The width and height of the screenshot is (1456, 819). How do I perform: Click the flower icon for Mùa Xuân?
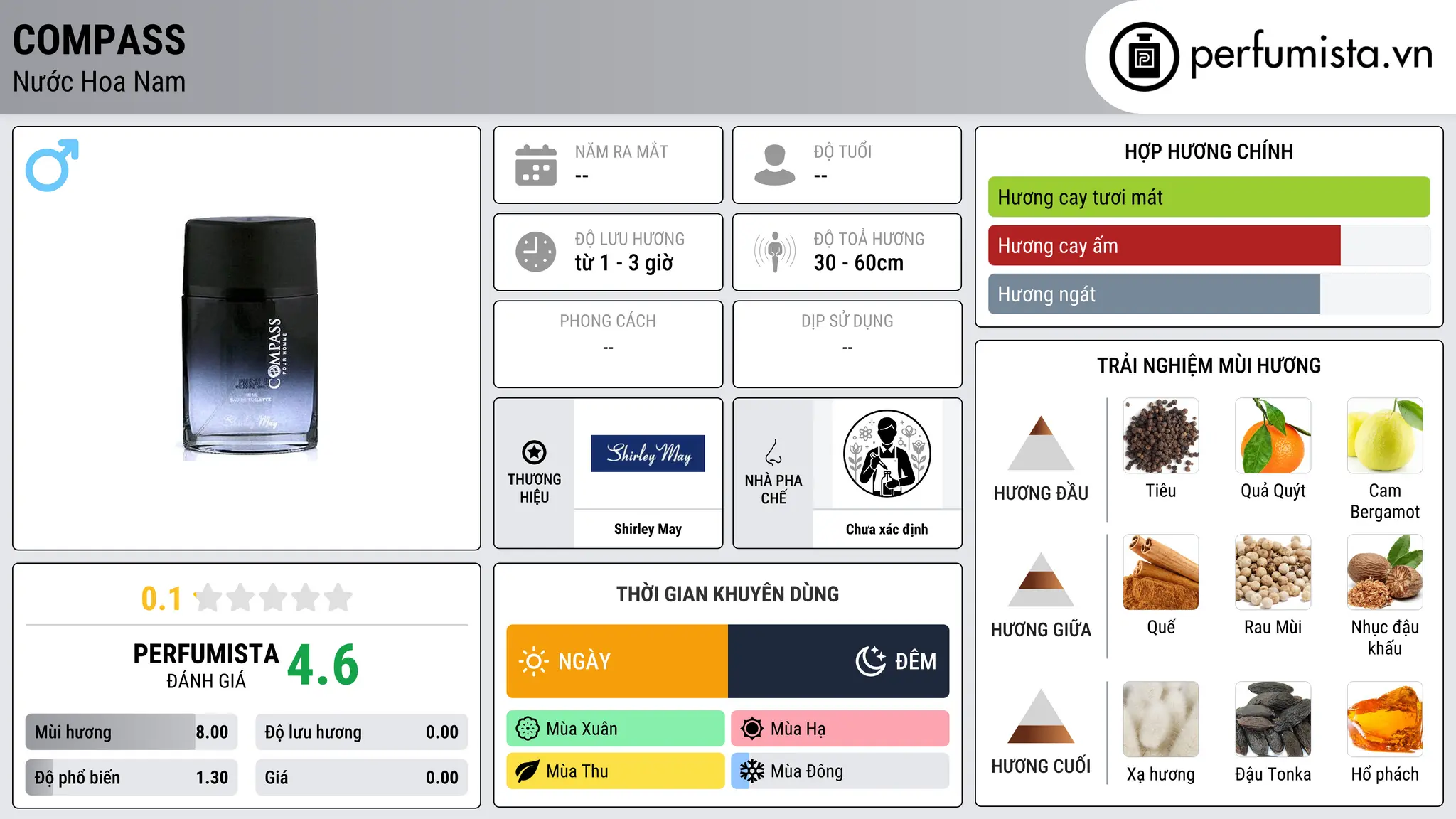tap(528, 729)
